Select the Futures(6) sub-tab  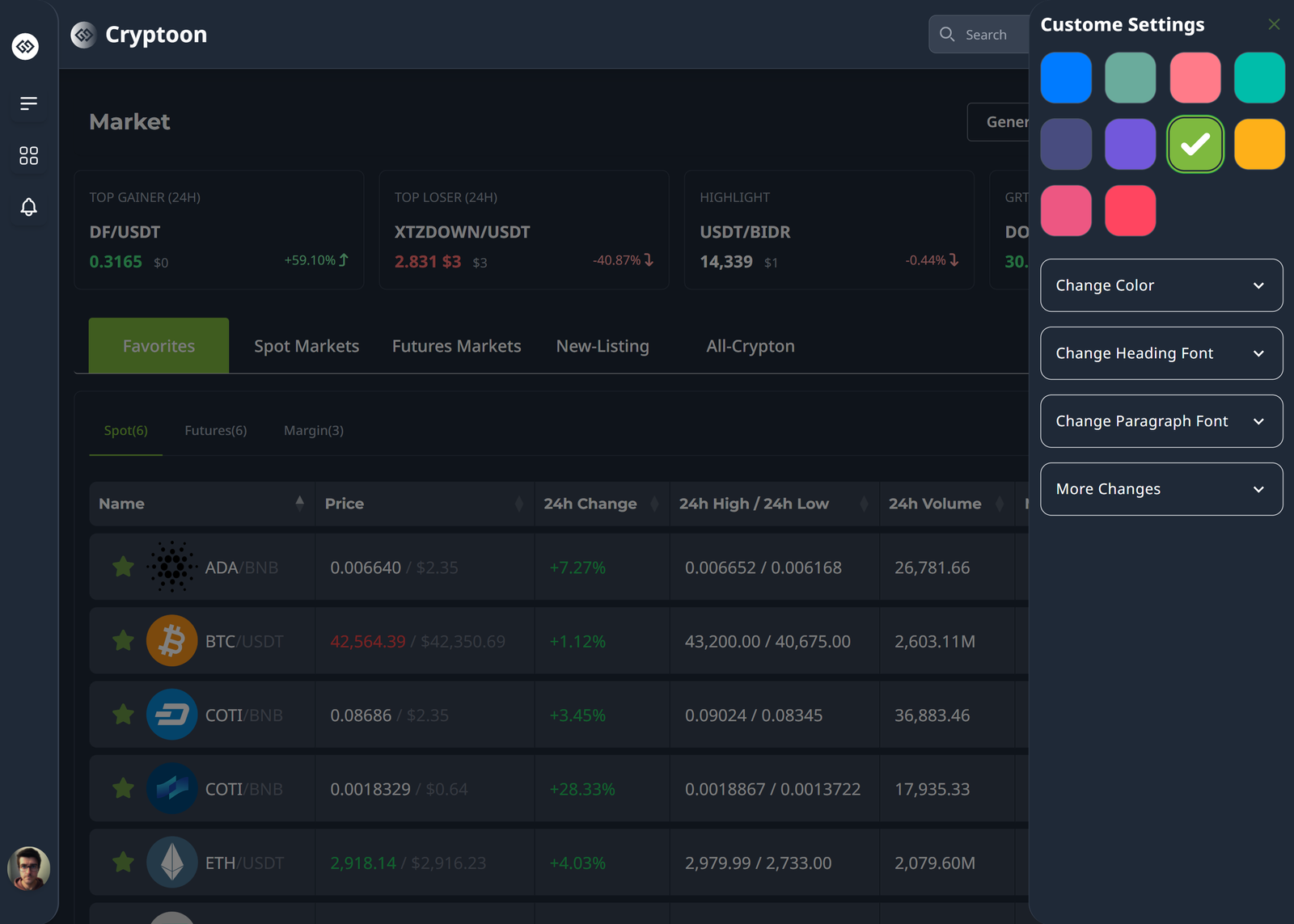click(215, 431)
